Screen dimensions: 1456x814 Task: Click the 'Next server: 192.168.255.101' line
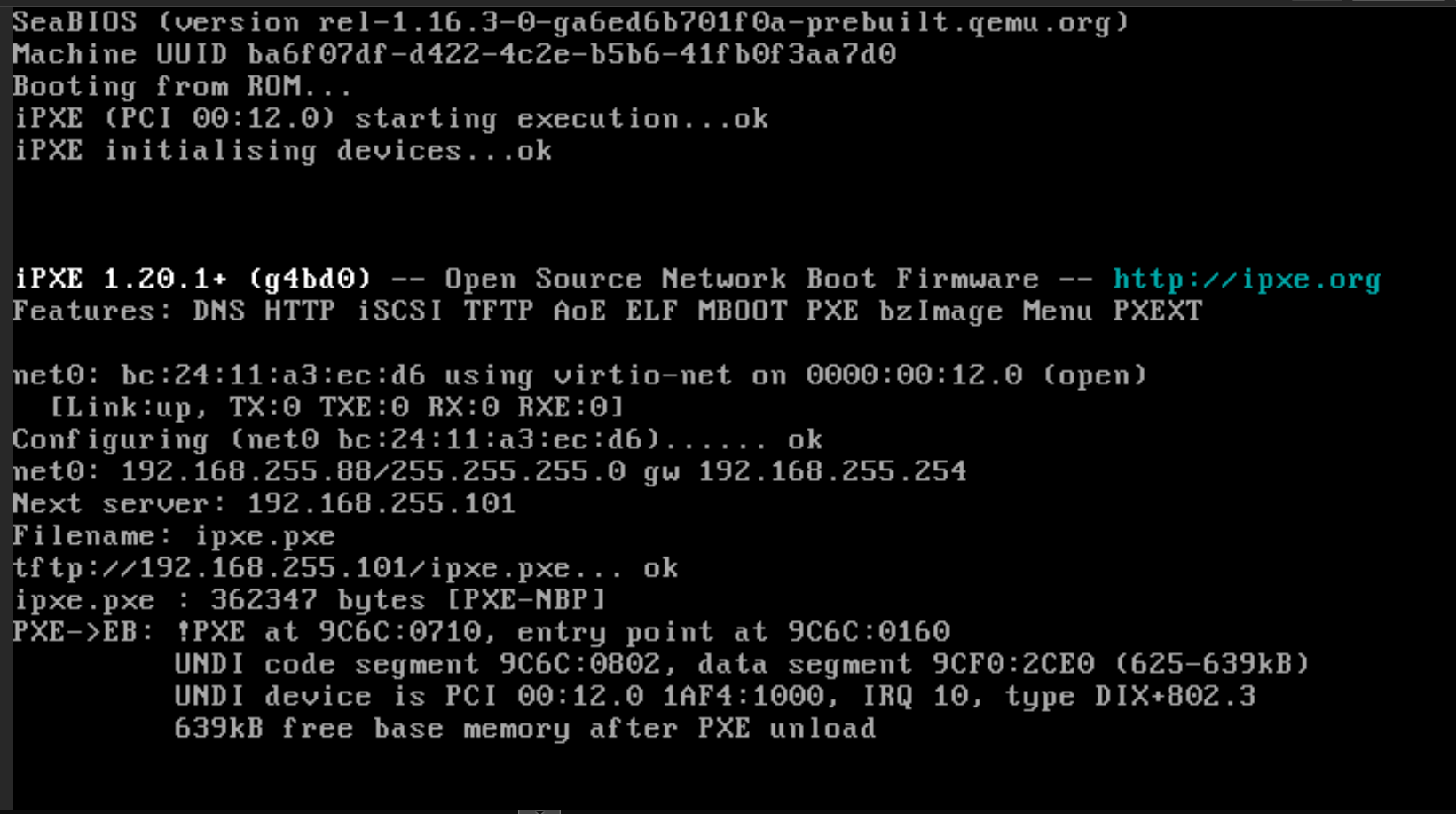(x=264, y=504)
